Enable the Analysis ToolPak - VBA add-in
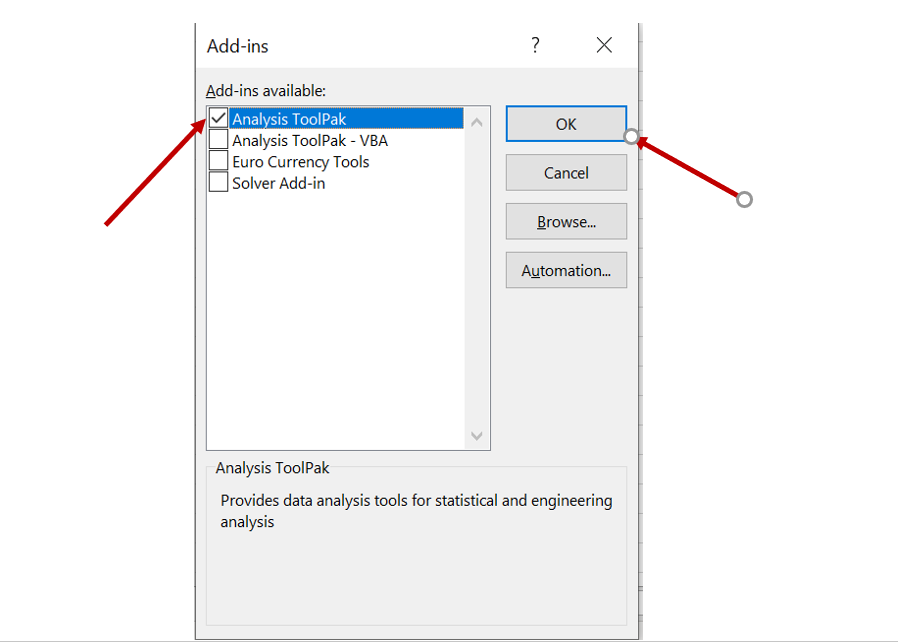 [x=217, y=139]
